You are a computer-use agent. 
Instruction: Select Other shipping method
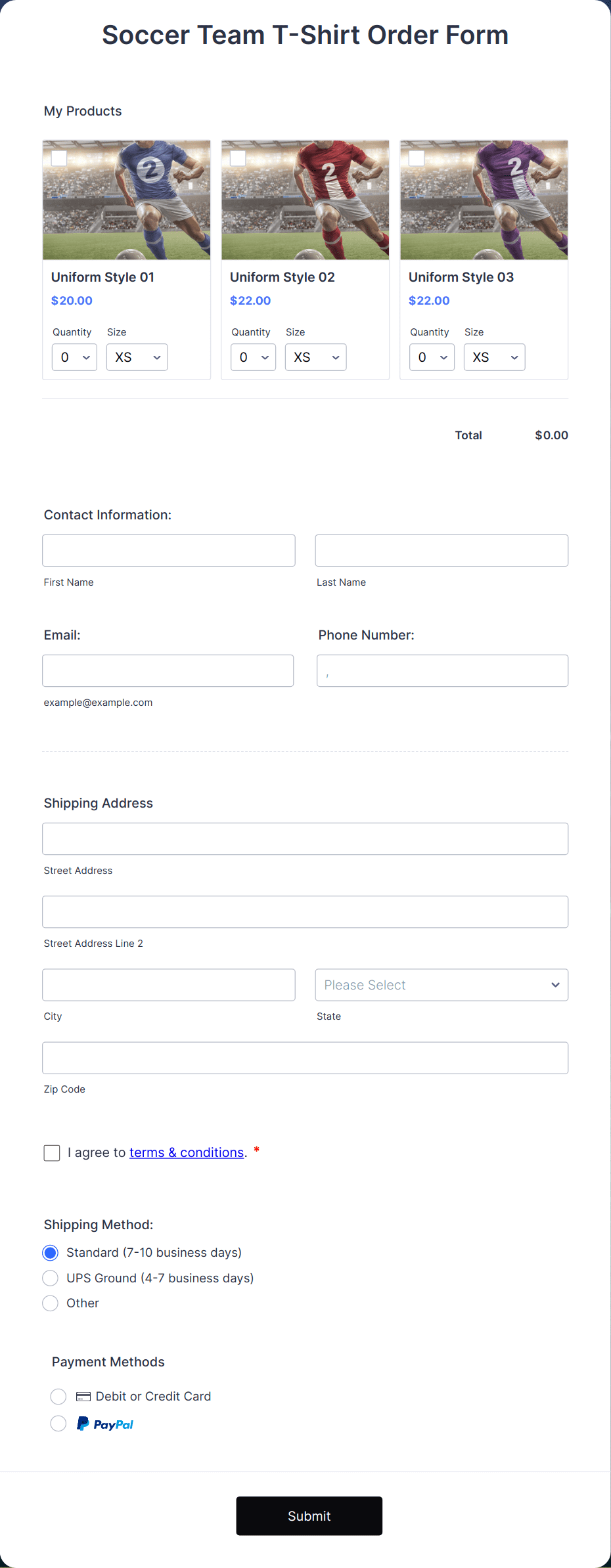click(50, 1303)
